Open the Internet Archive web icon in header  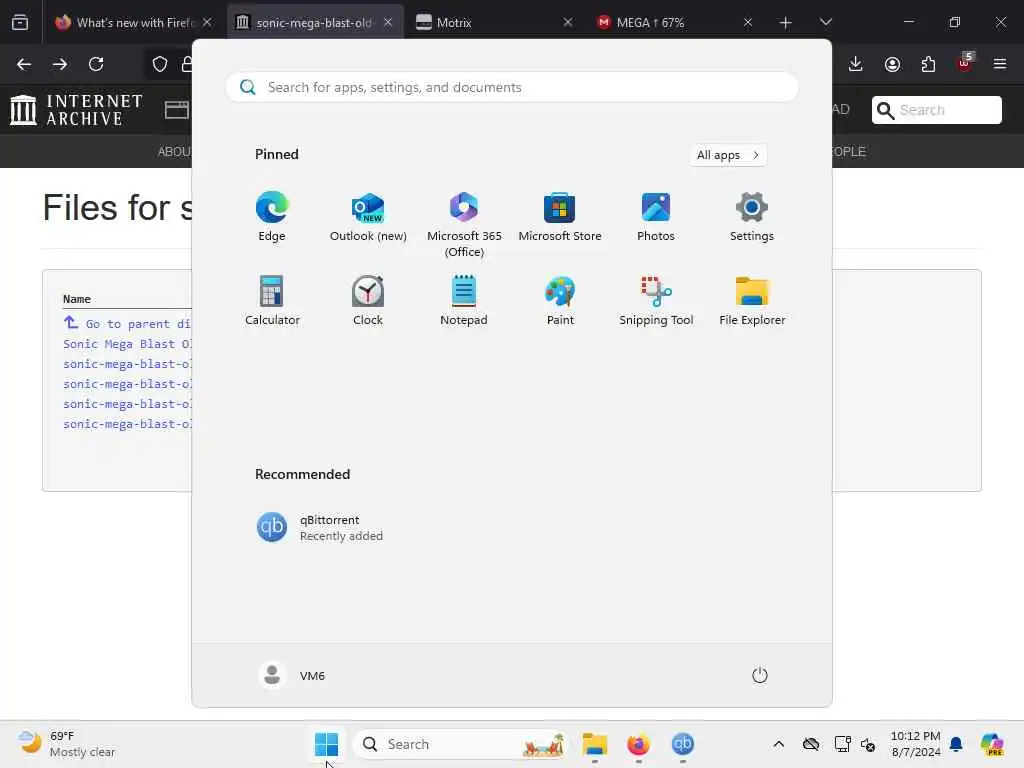click(176, 110)
